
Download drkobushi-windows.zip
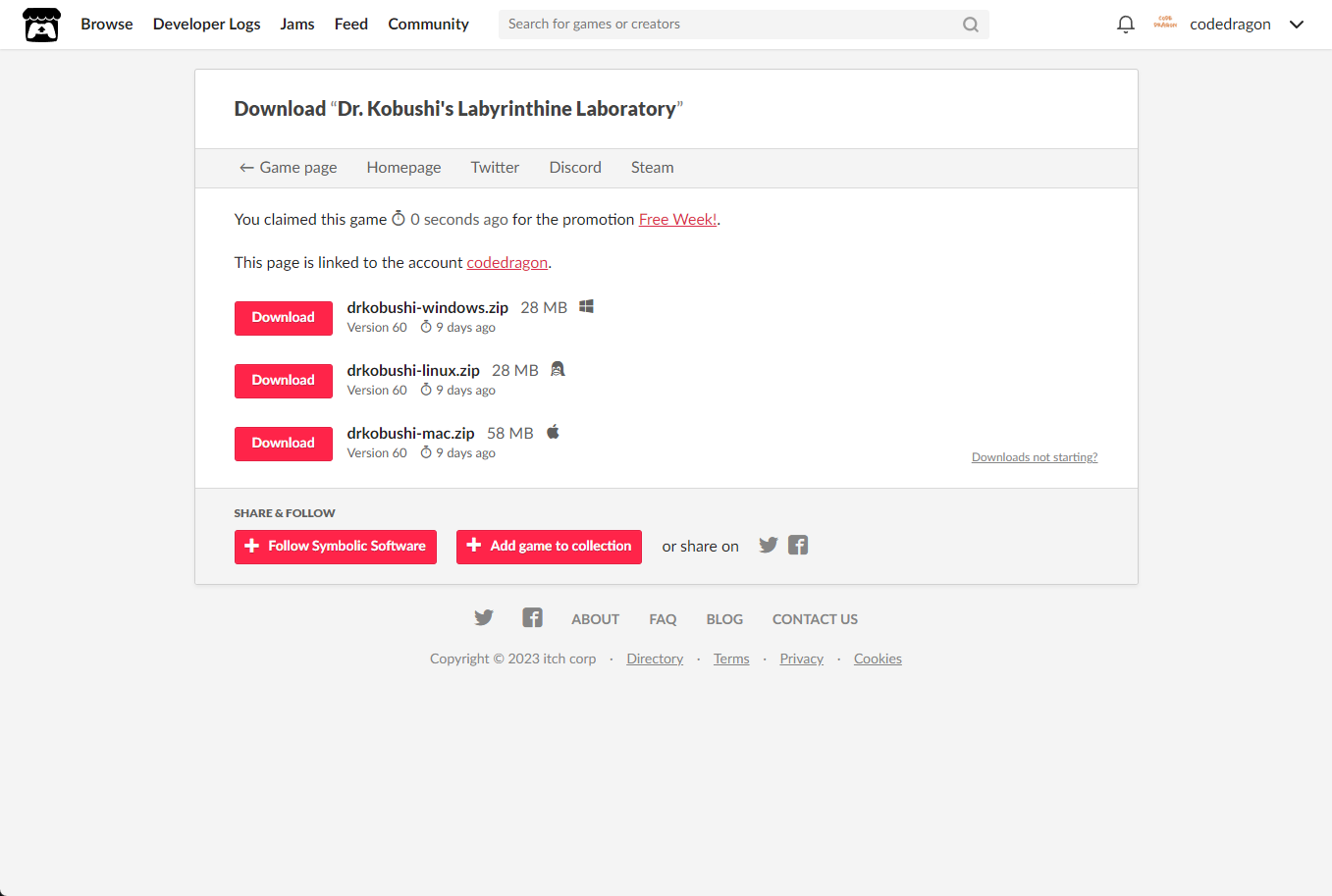click(x=284, y=318)
